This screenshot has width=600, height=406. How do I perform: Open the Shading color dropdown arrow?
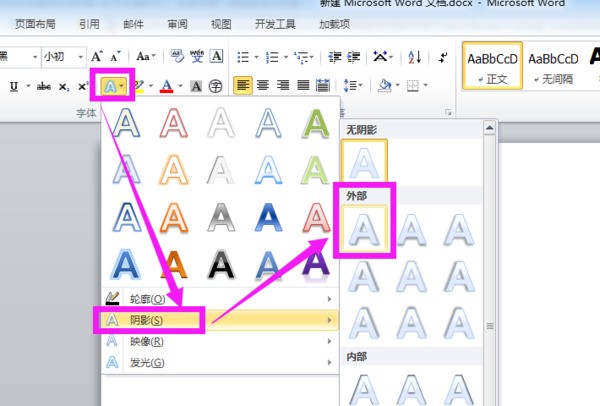(397, 85)
